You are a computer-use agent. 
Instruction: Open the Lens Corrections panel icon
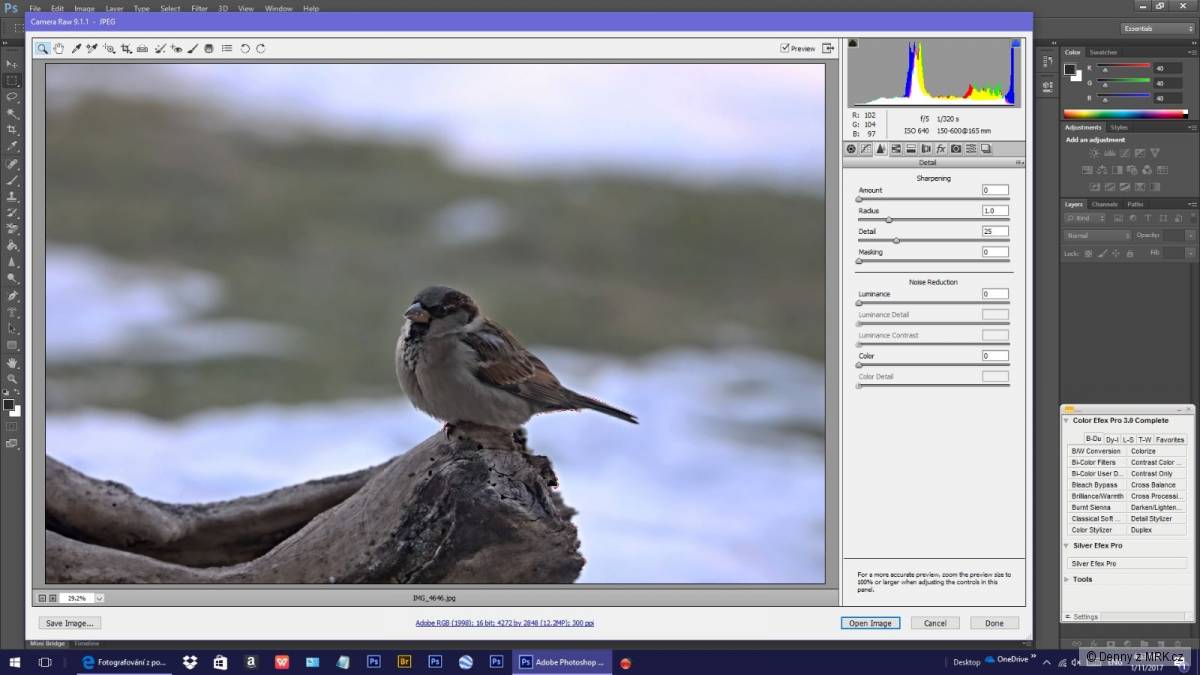click(926, 149)
